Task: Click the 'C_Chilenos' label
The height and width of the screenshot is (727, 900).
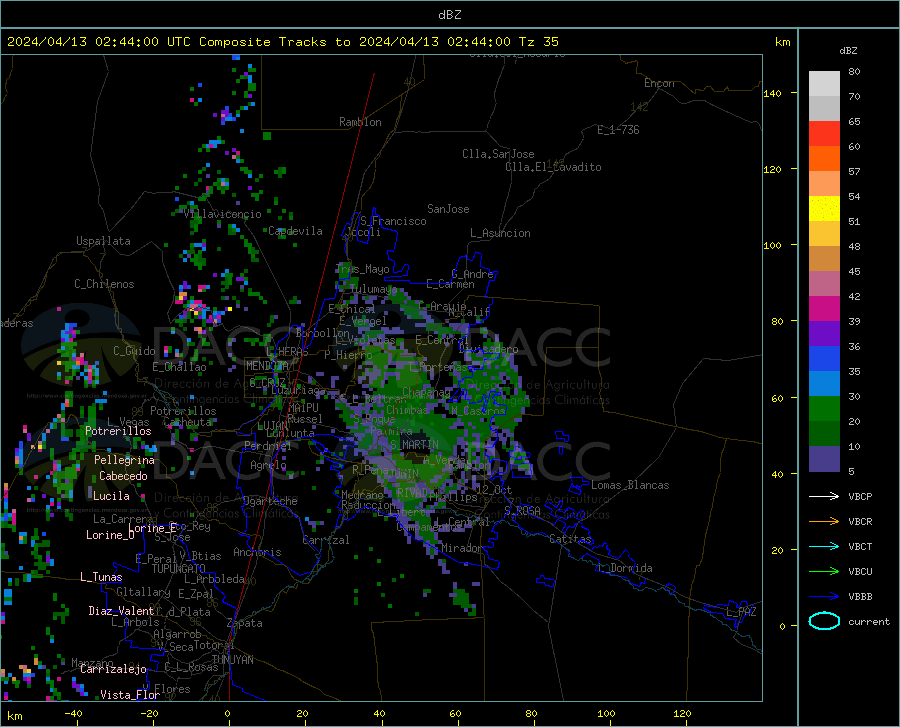Action: point(104,284)
